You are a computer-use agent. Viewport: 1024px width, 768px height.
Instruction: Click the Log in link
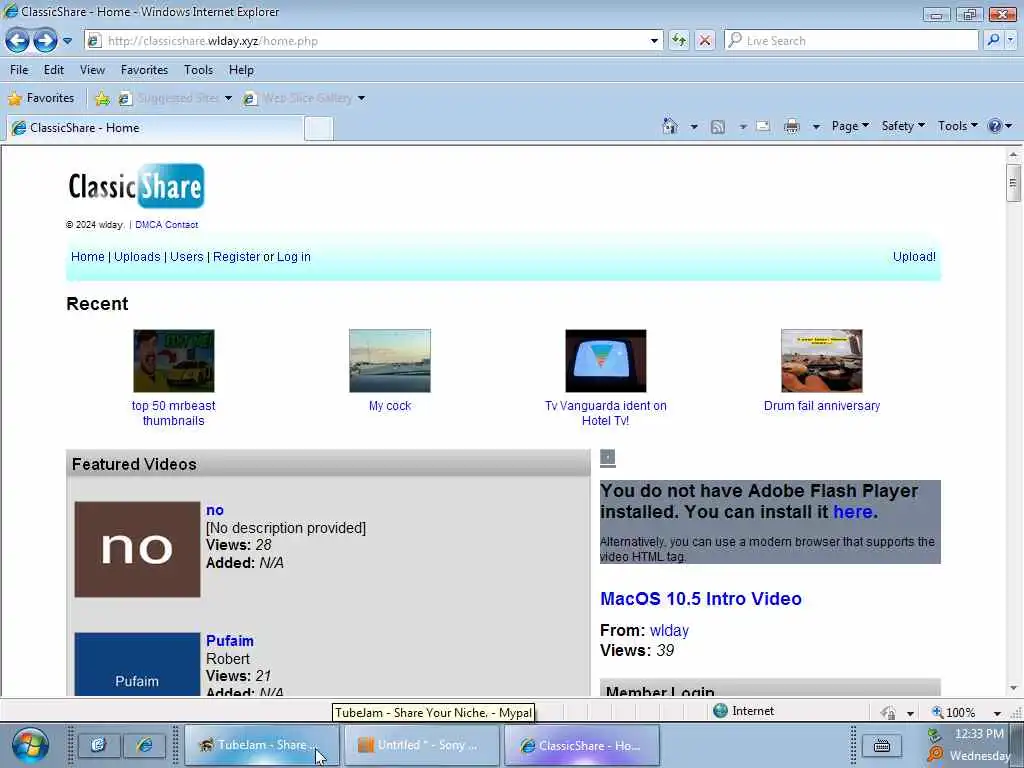click(x=294, y=257)
